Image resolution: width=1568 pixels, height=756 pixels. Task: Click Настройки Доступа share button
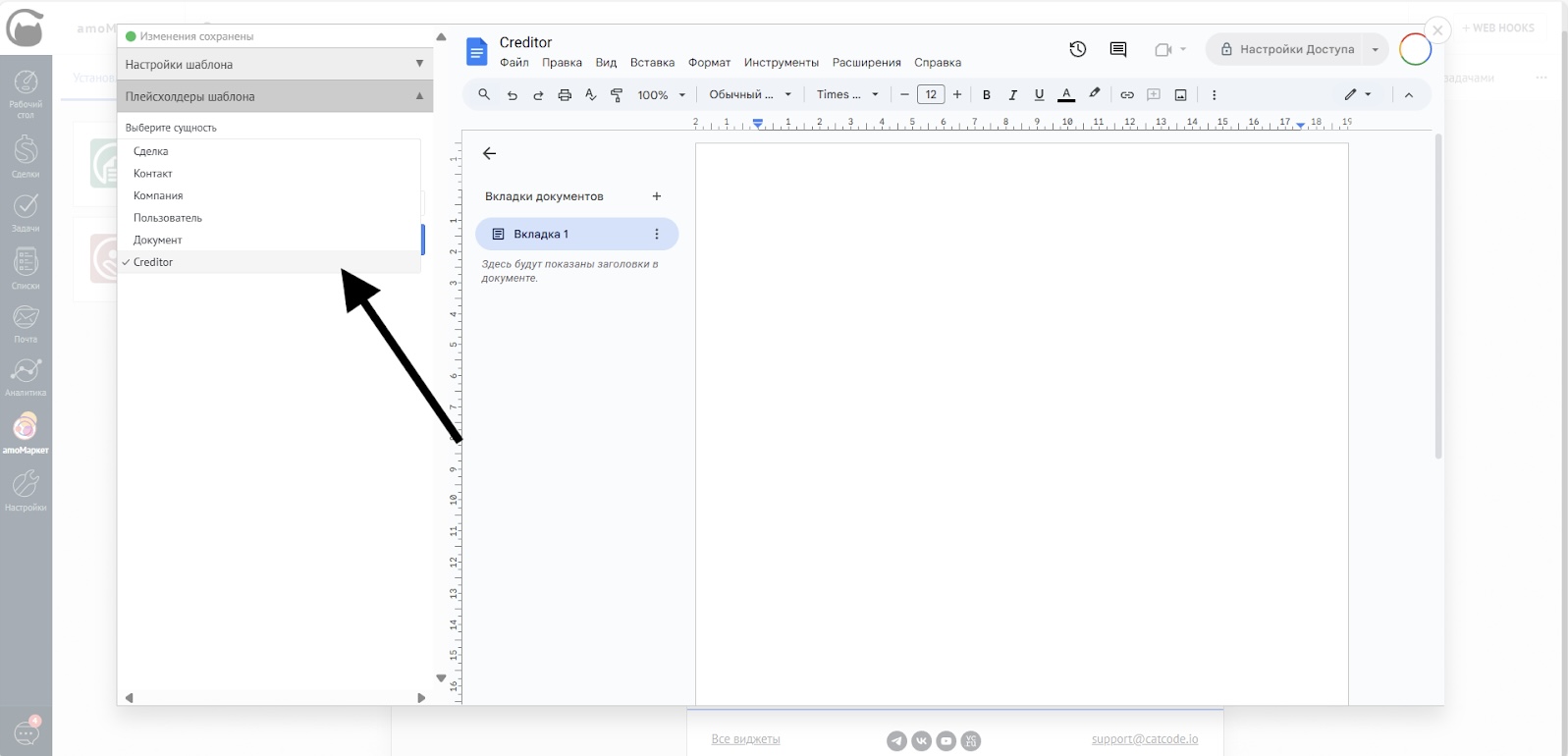pos(1286,49)
